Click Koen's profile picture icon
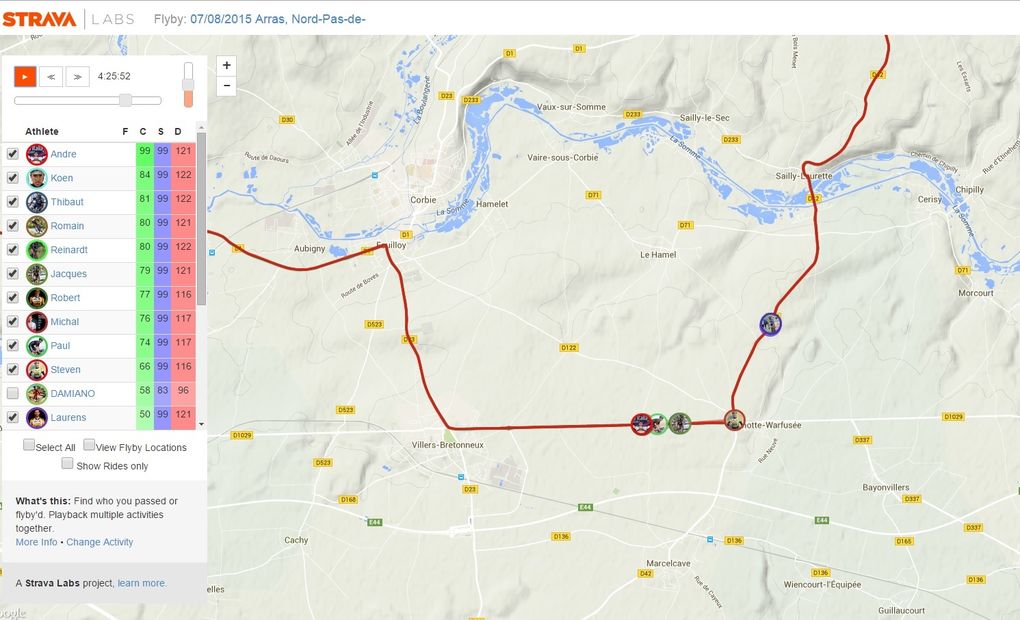This screenshot has height=620, width=1020. 36,178
